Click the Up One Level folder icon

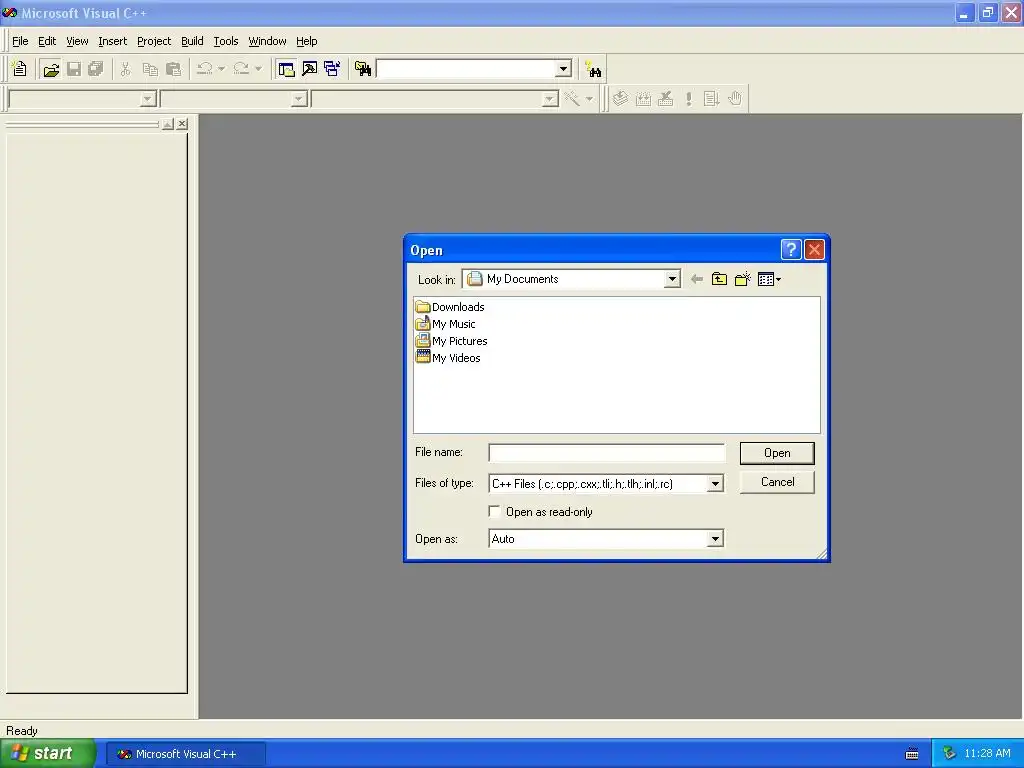[719, 280]
